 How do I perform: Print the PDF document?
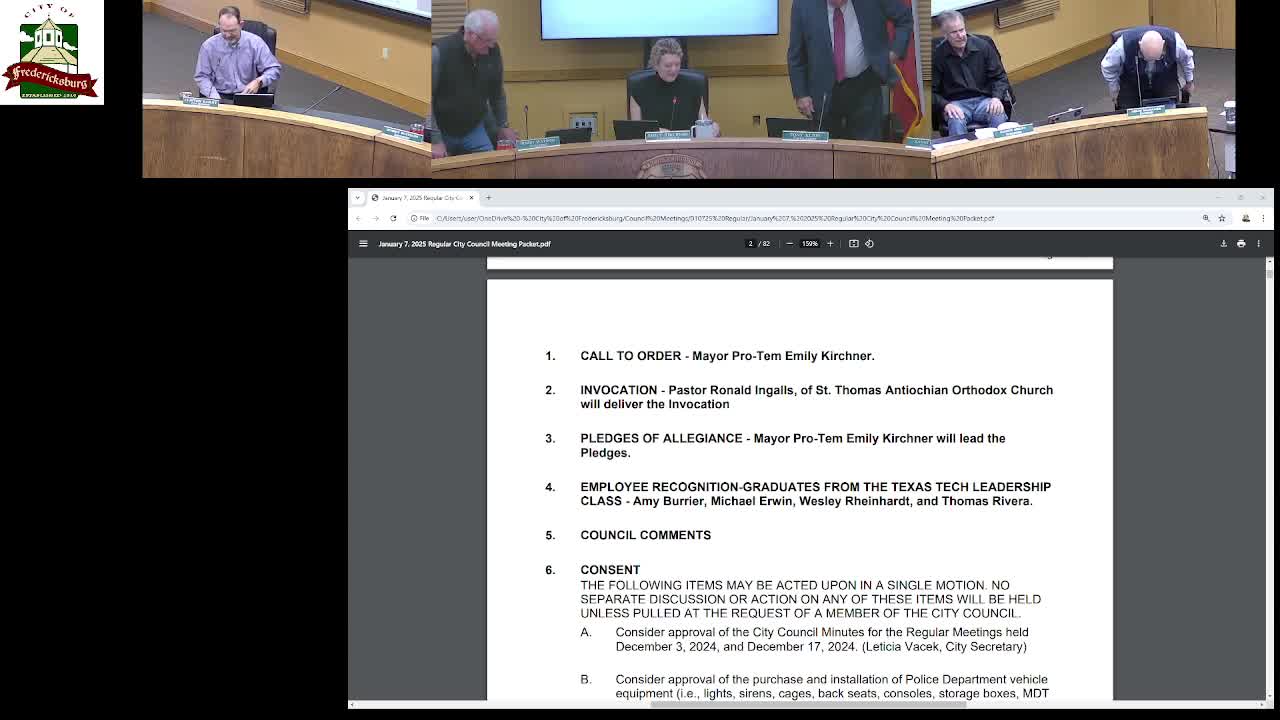coord(1241,243)
